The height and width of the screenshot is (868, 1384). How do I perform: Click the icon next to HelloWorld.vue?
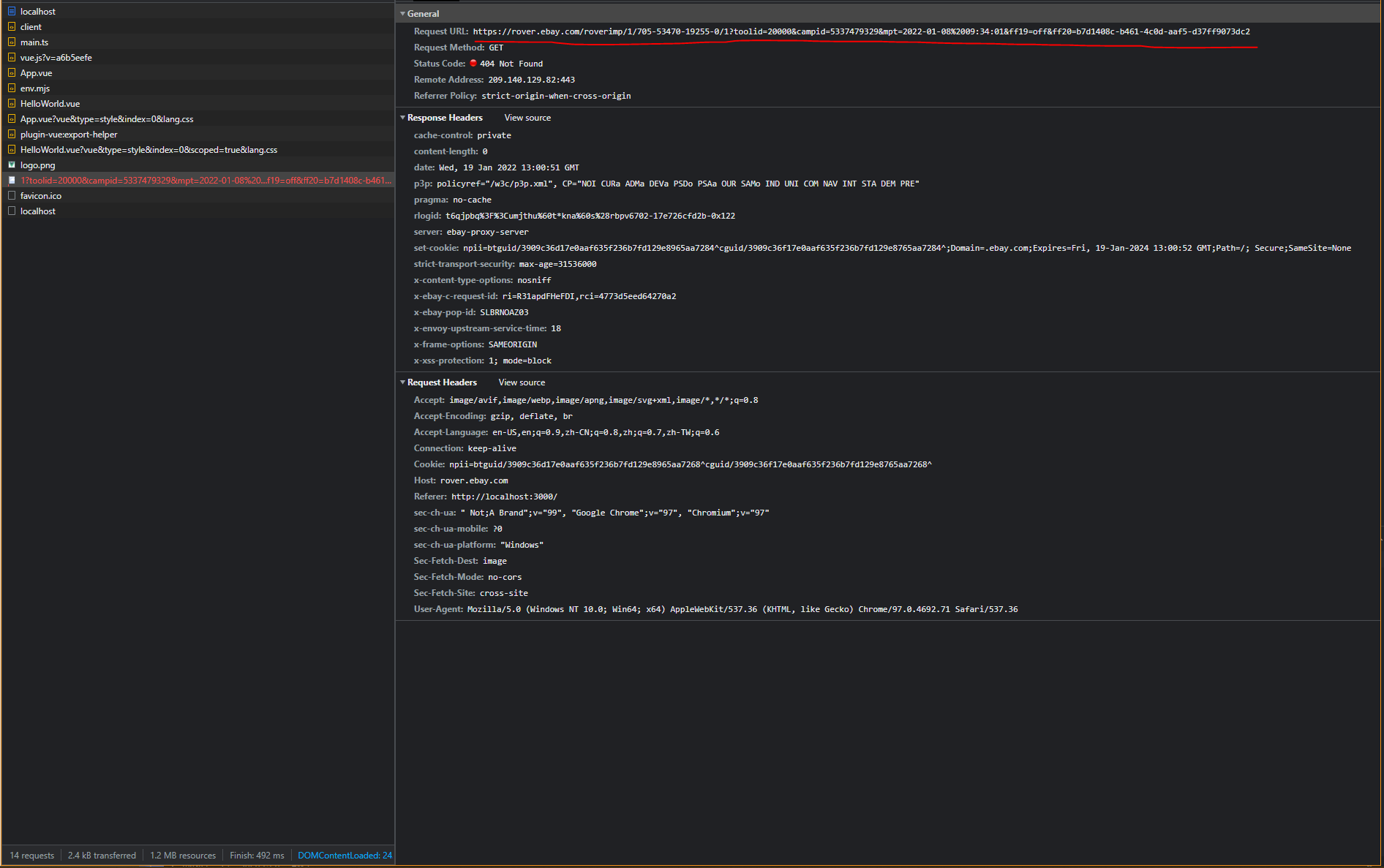tap(12, 103)
